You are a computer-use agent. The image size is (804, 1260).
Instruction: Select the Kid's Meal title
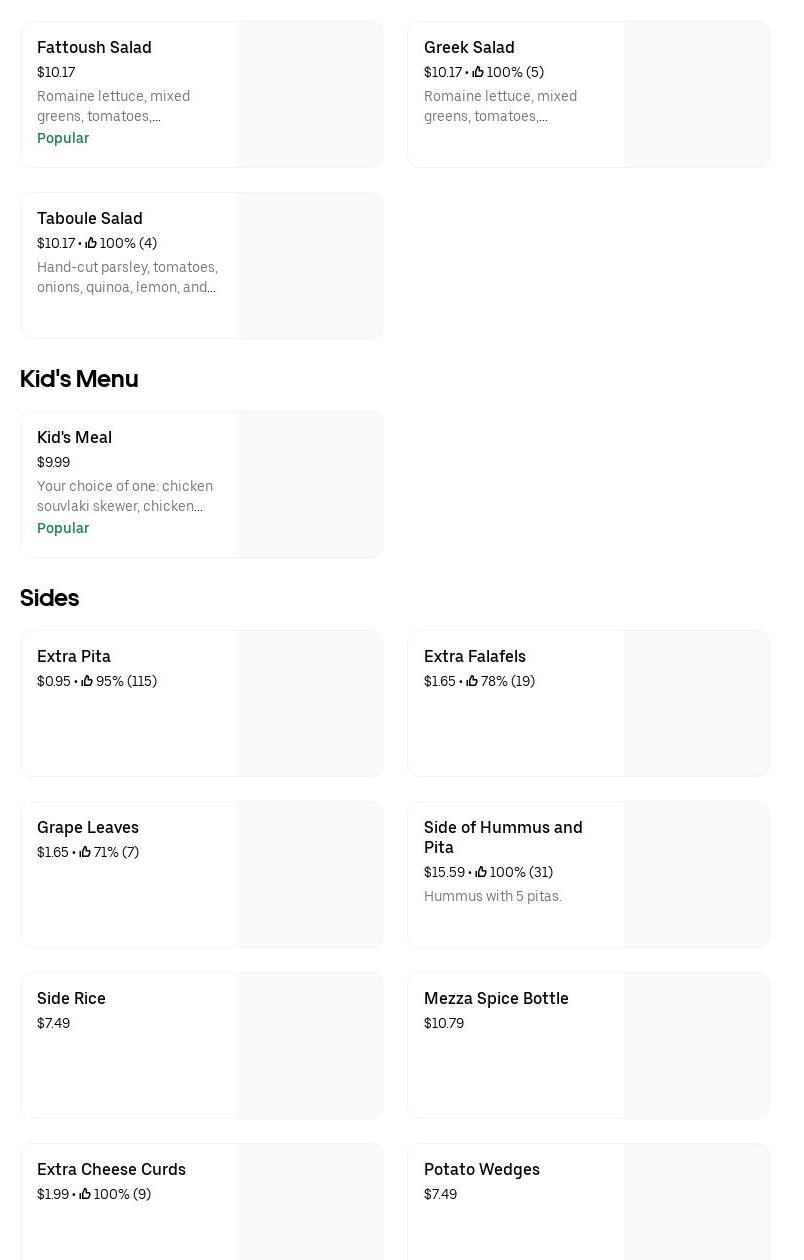pyautogui.click(x=74, y=437)
